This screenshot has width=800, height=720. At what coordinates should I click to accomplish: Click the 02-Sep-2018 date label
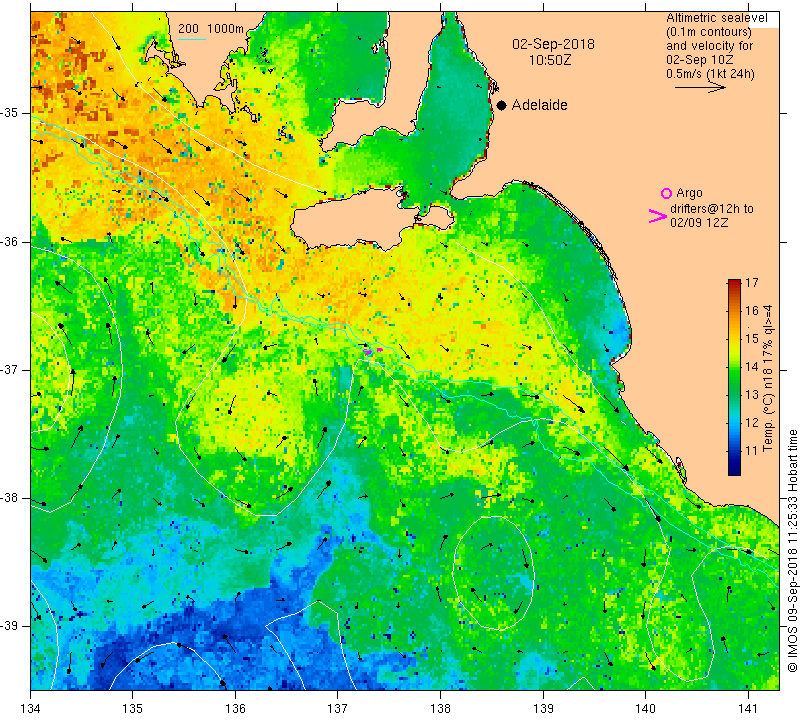click(x=553, y=44)
